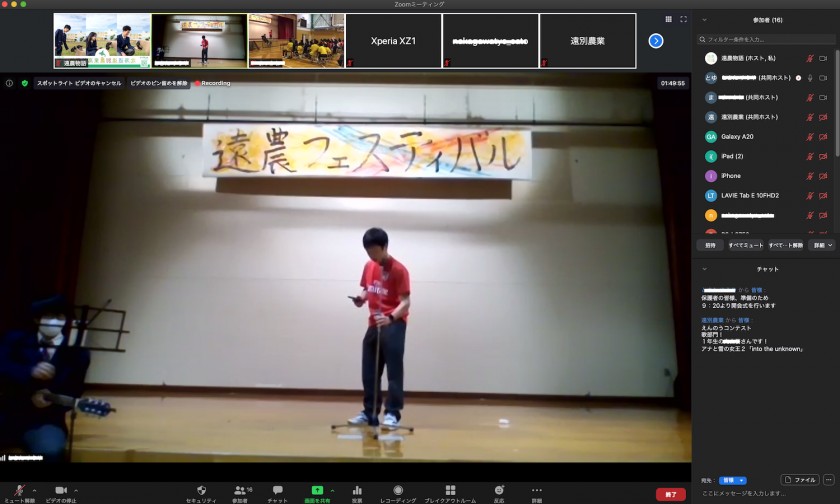Collapse Chat (チャット) panel chevron
Image resolution: width=840 pixels, height=504 pixels.
(x=704, y=269)
